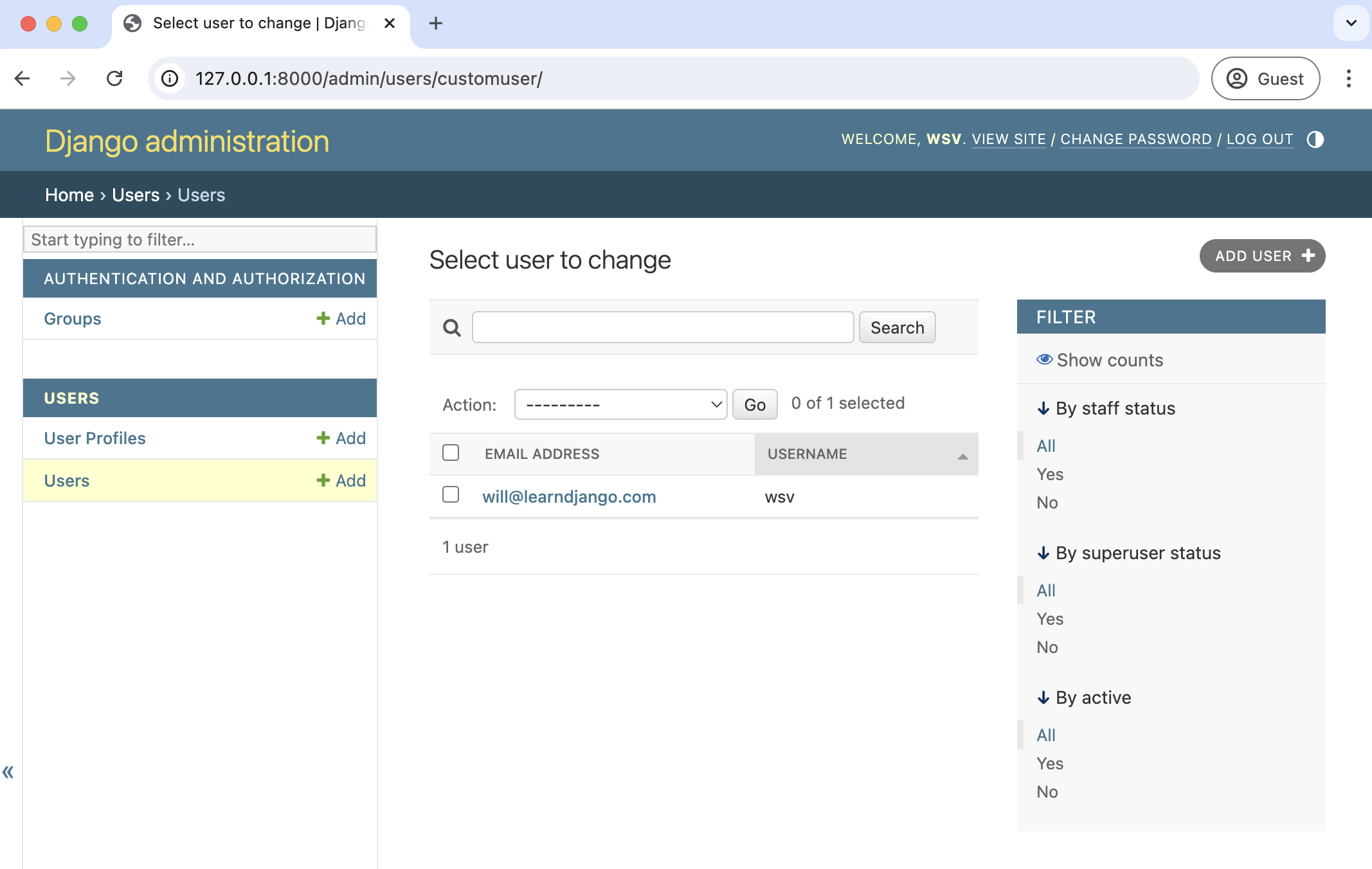1372x869 pixels.
Task: Open the Users menu item in sidebar
Action: [x=66, y=480]
